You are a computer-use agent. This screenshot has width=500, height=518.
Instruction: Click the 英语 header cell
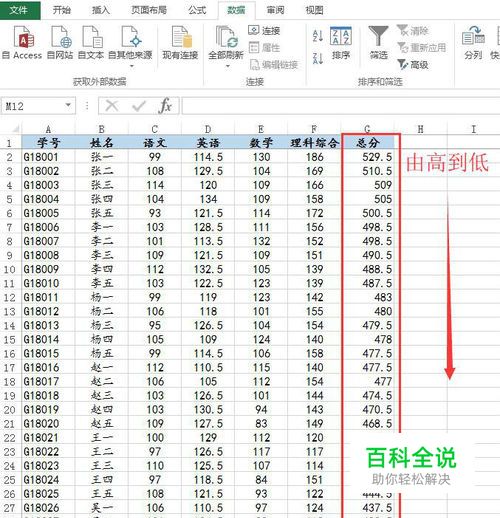(208, 143)
